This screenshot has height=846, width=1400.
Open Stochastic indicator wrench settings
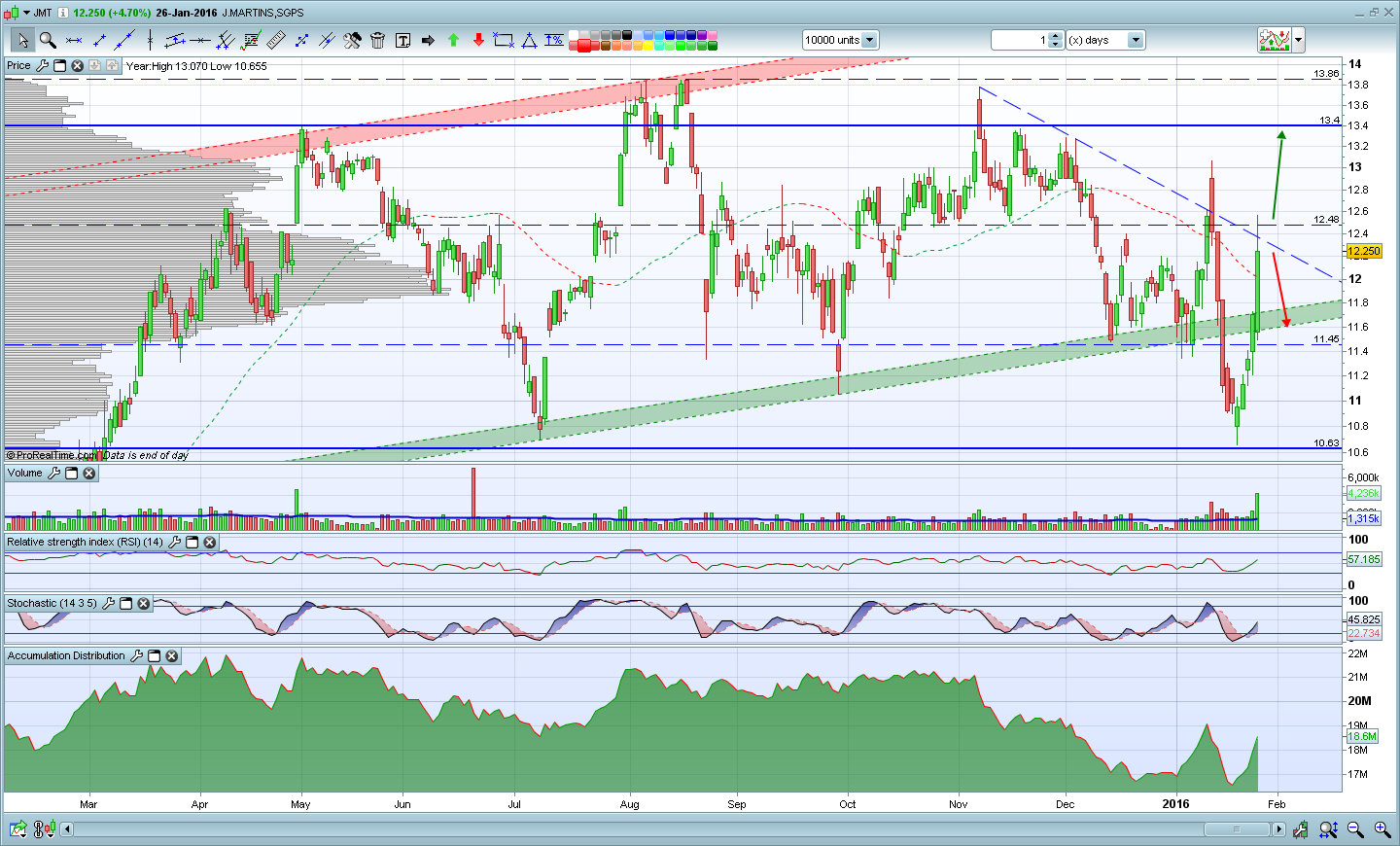point(108,603)
